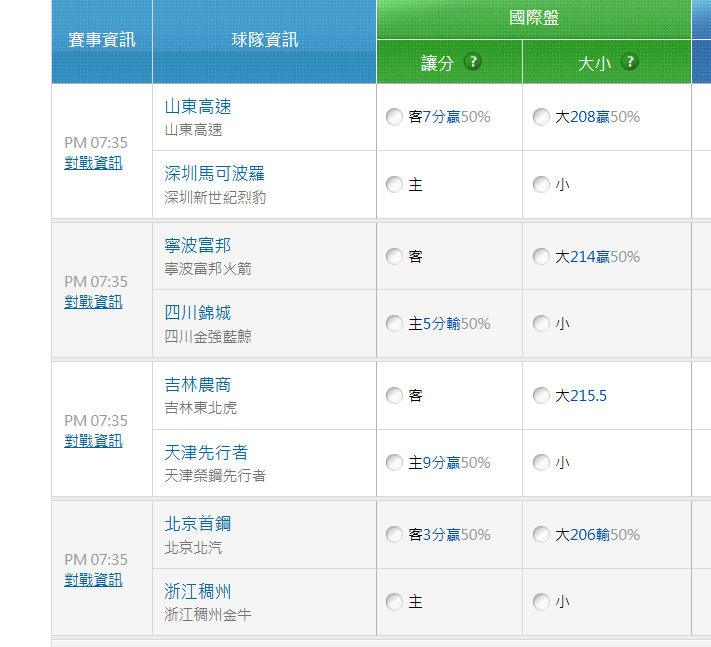Click PM 07:35 time of 山東高速 match
This screenshot has width=711, height=647.
(96, 143)
